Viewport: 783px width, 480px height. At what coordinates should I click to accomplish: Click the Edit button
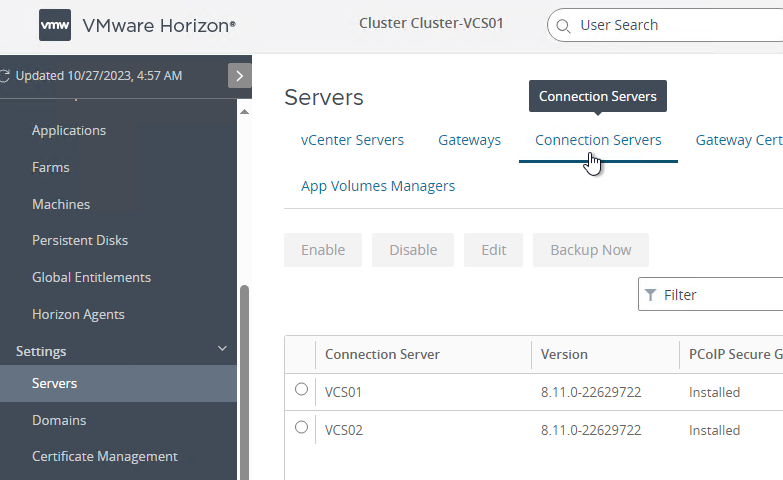[x=493, y=250]
